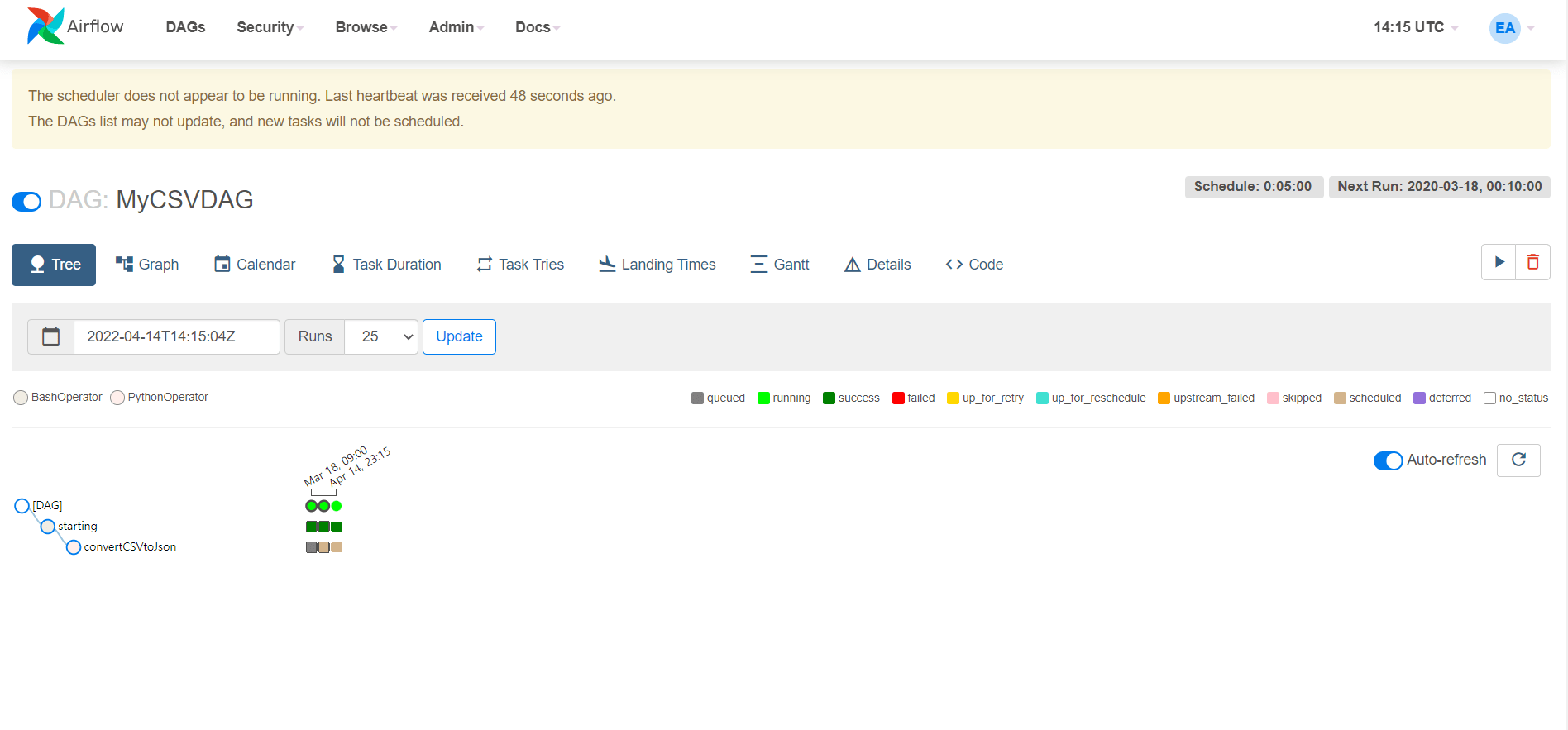Open the Gantt chart tab
Image resolution: width=1568 pixels, height=730 pixels.
click(780, 265)
